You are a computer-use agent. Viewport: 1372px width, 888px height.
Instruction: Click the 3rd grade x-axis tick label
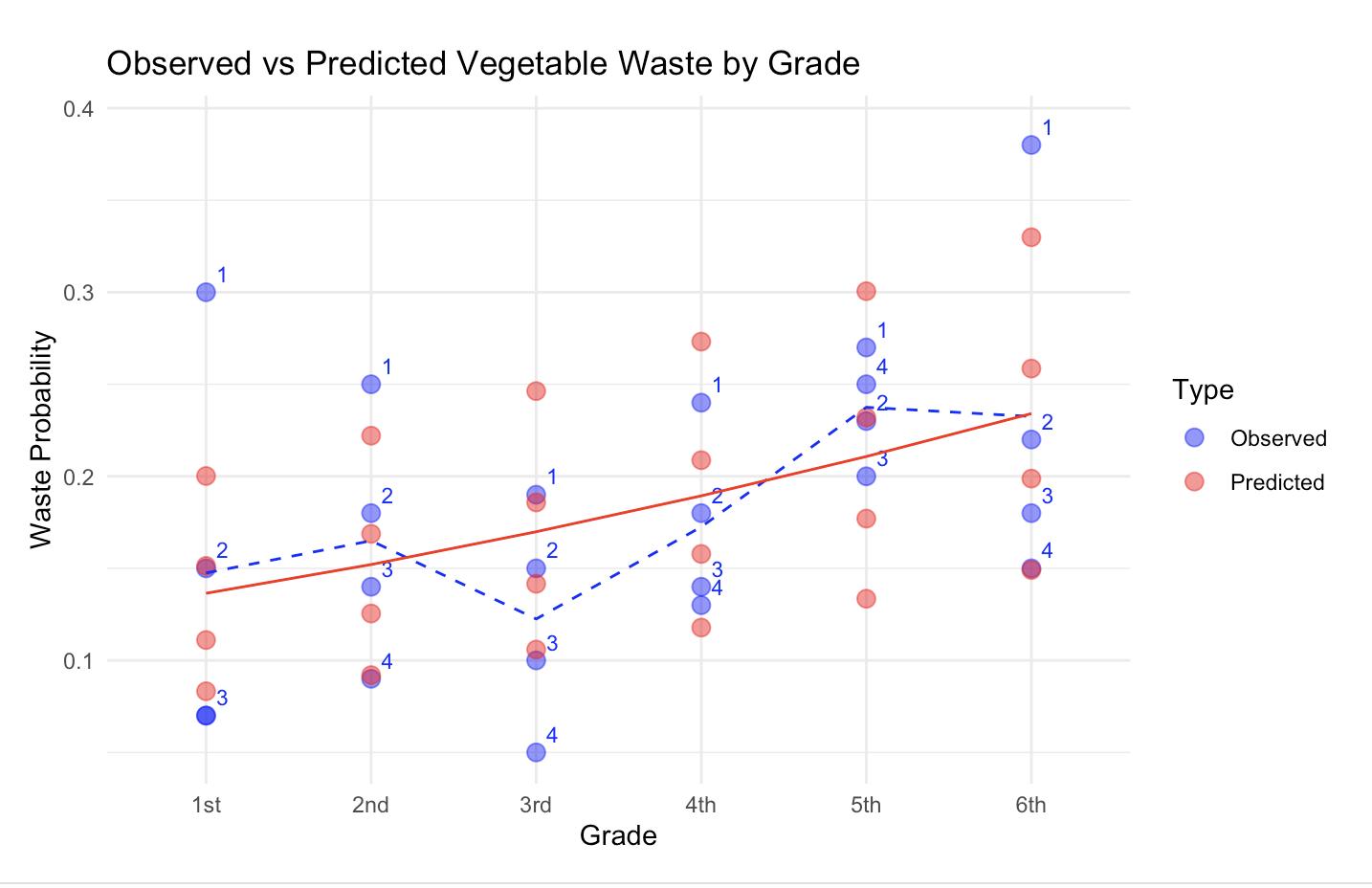click(536, 805)
